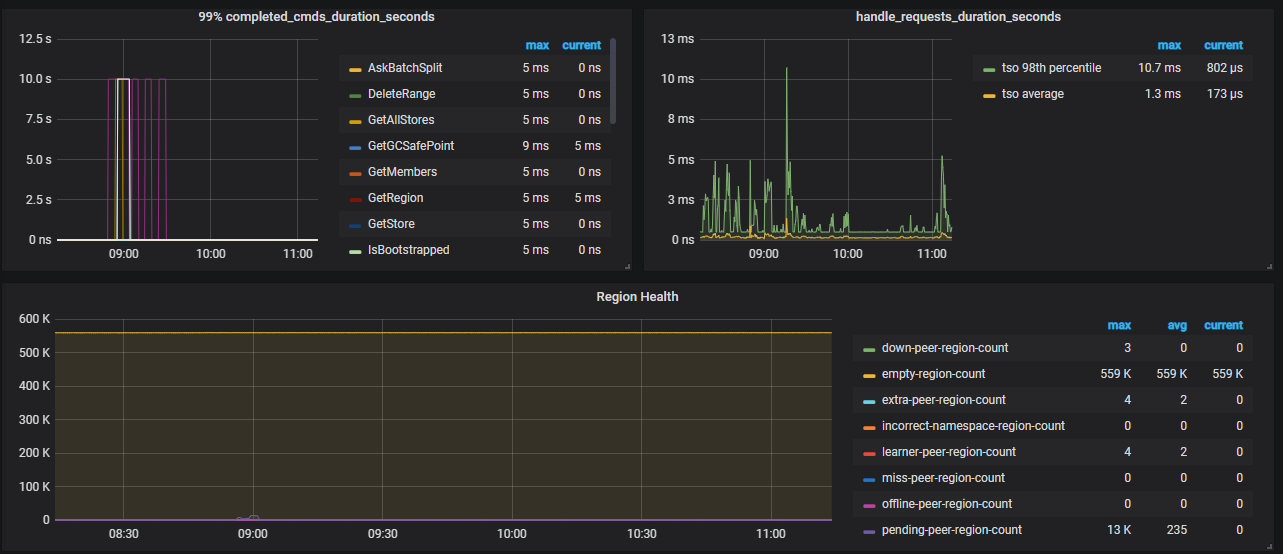
Task: Sort Region Health legend by avg column
Action: tap(1178, 325)
